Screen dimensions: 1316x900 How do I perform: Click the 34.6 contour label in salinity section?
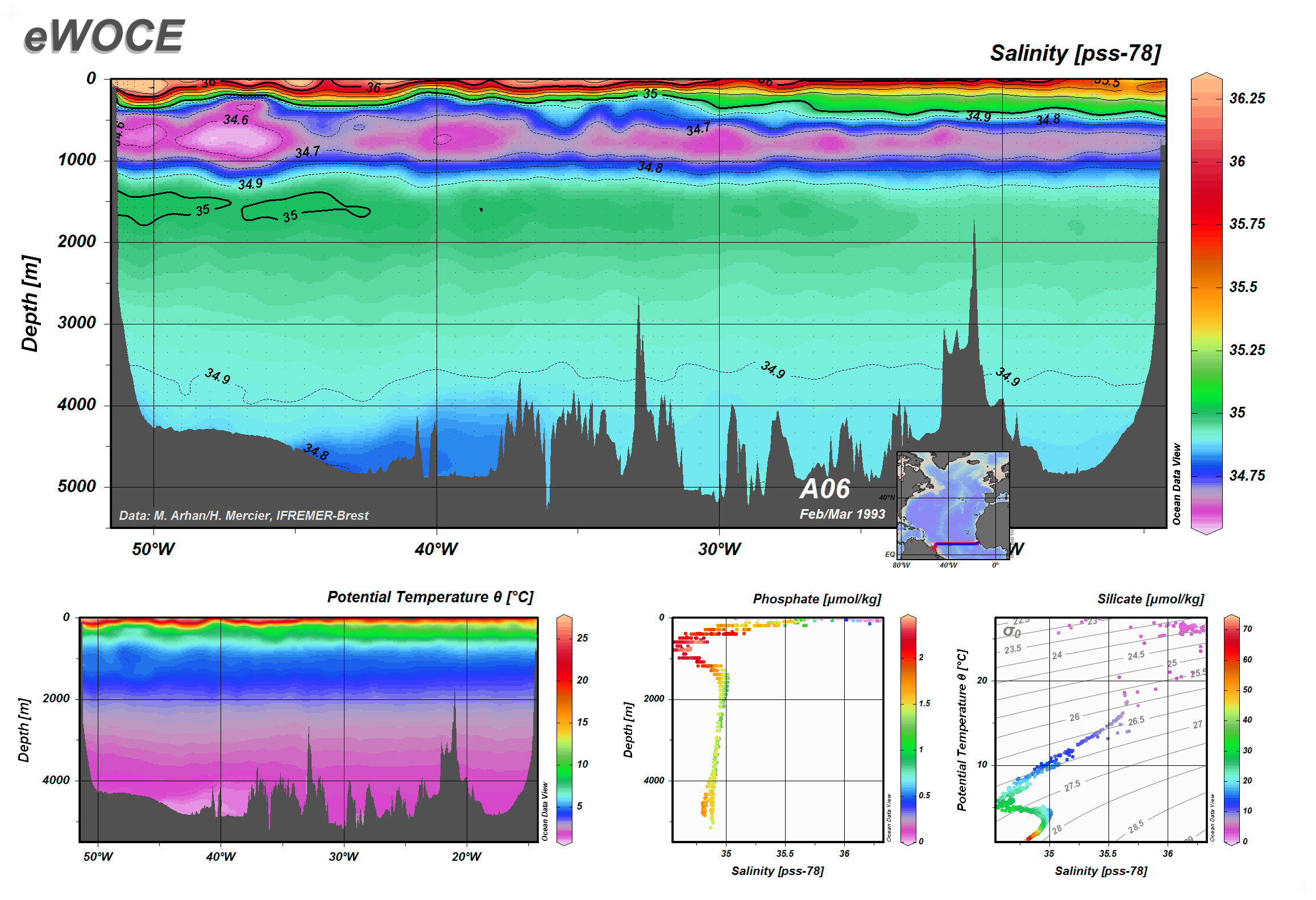coord(235,120)
